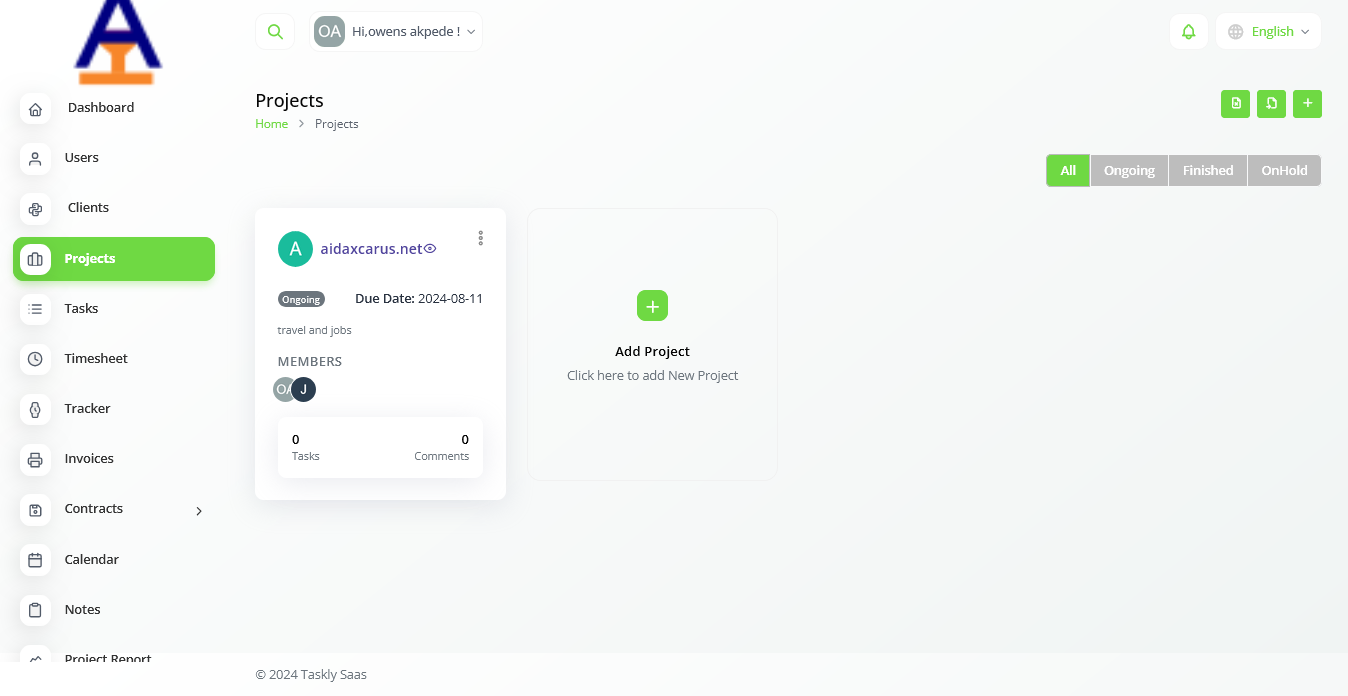Screen dimensions: 1348x696
Task: Click the green plus button in header
Action: [x=1307, y=104]
